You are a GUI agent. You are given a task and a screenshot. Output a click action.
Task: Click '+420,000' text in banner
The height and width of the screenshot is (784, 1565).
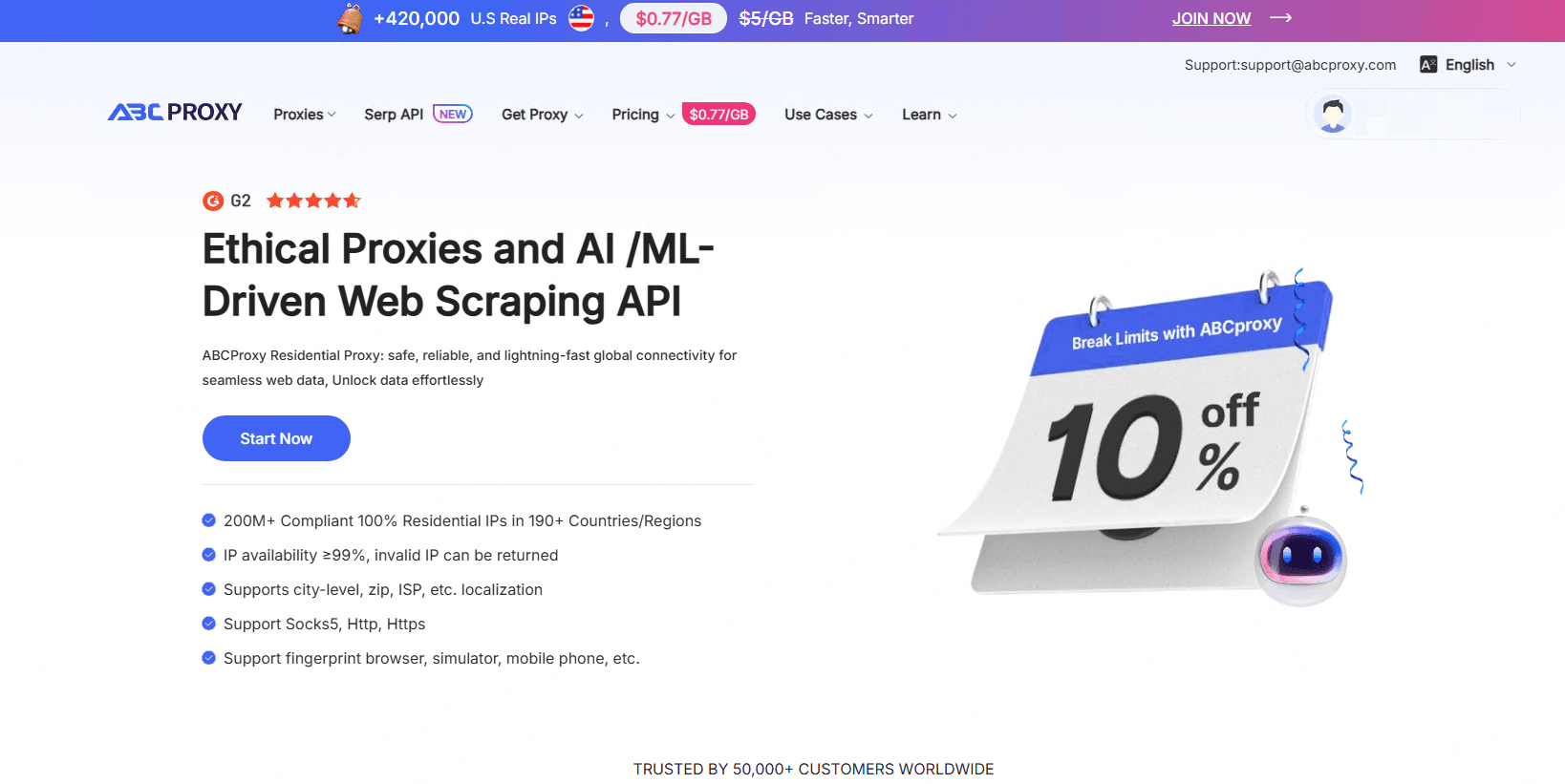[417, 18]
